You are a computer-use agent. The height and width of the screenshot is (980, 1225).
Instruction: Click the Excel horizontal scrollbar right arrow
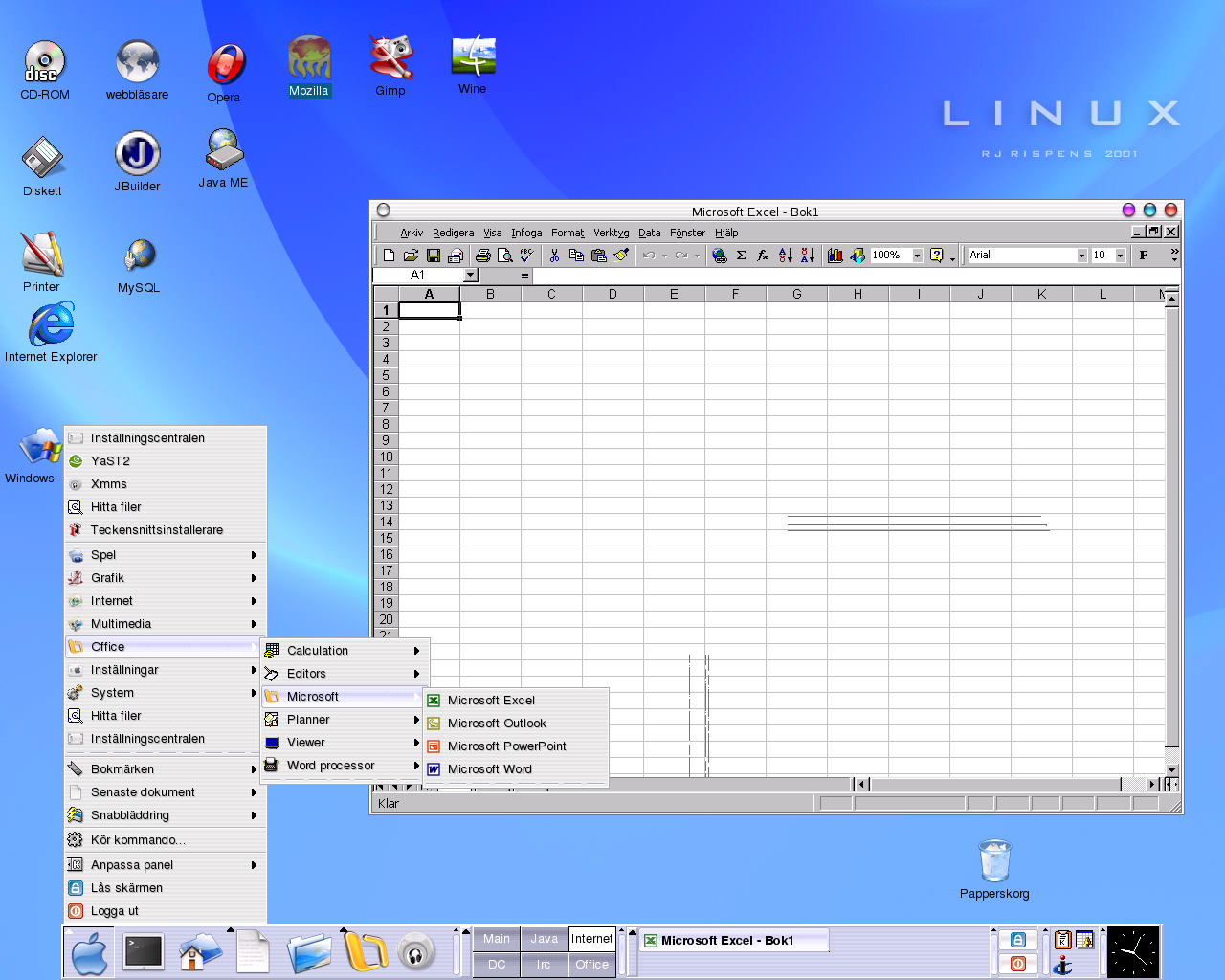[1151, 785]
